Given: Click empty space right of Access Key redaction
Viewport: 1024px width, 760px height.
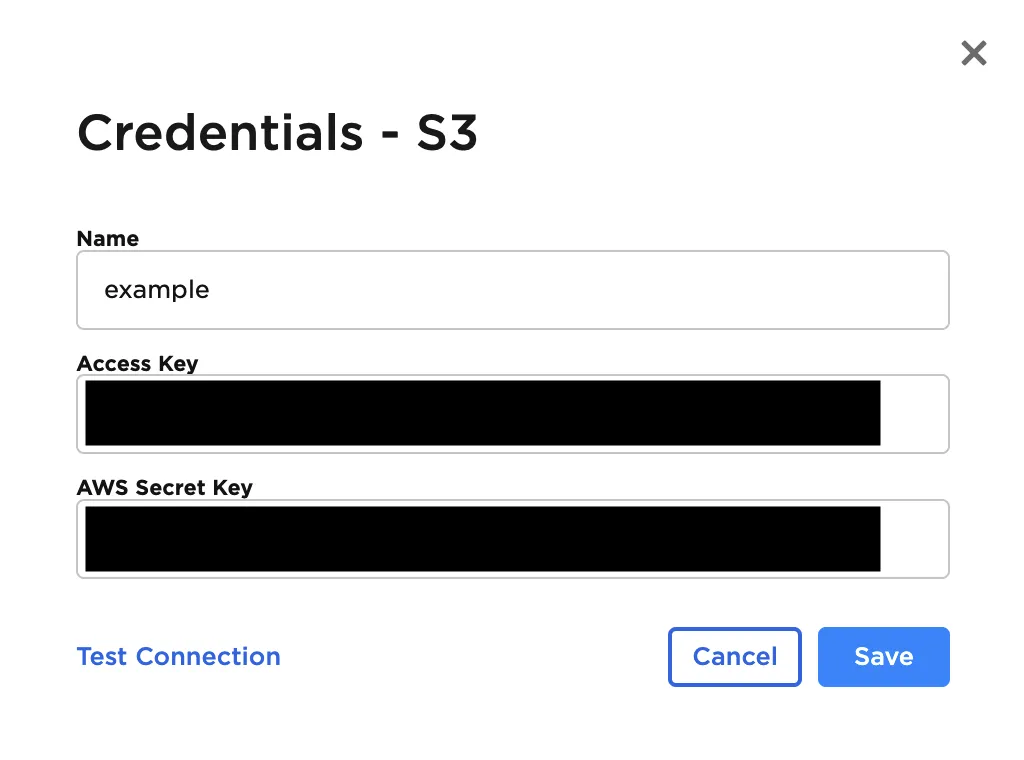Looking at the screenshot, I should point(913,414).
